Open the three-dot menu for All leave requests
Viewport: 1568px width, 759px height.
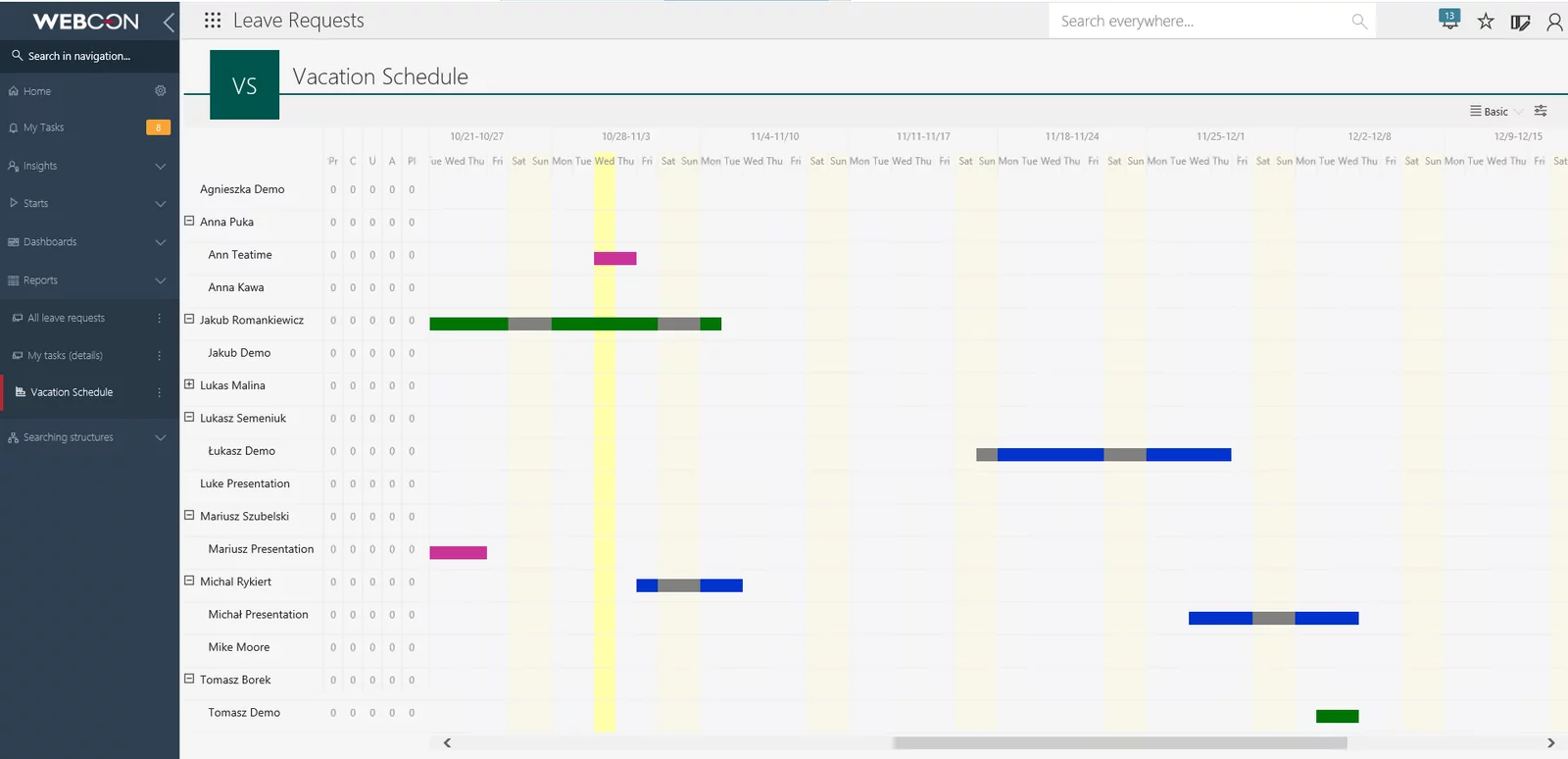point(160,318)
